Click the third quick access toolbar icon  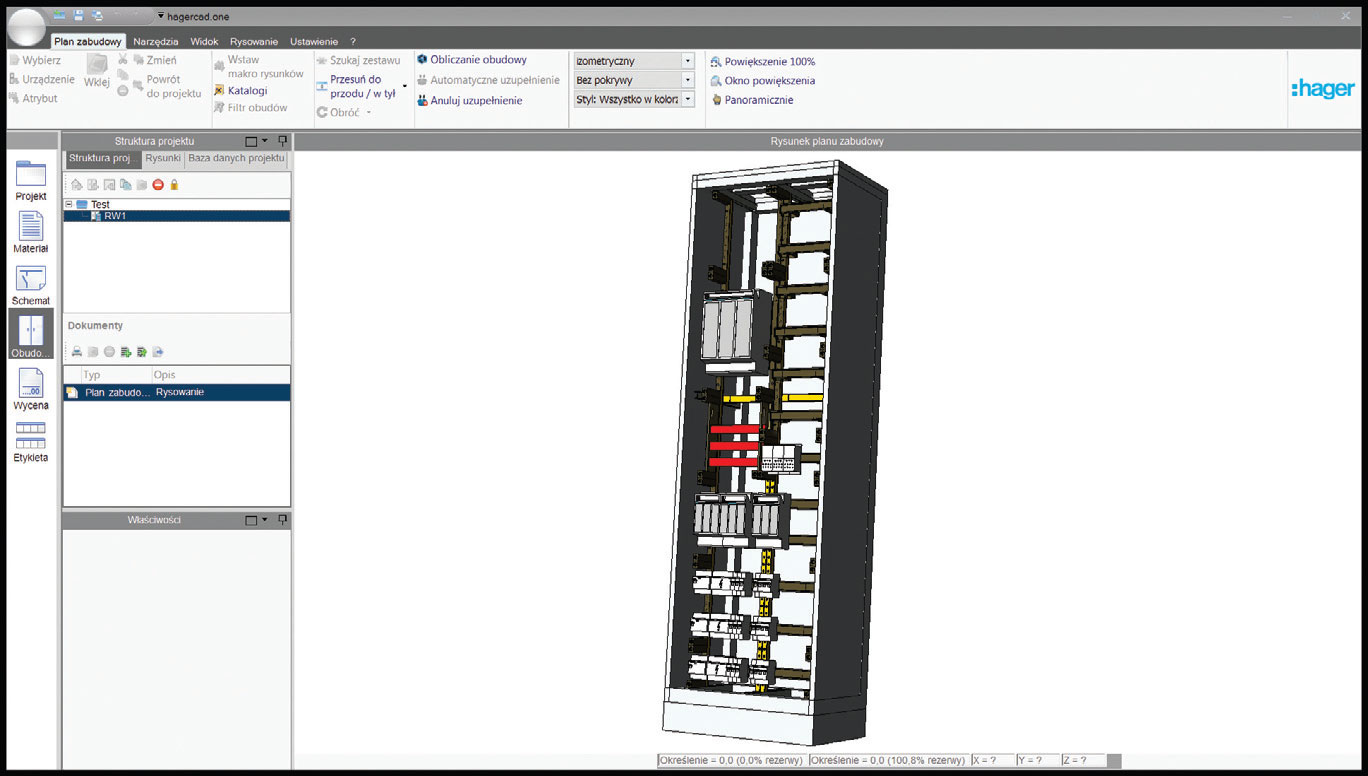[97, 15]
